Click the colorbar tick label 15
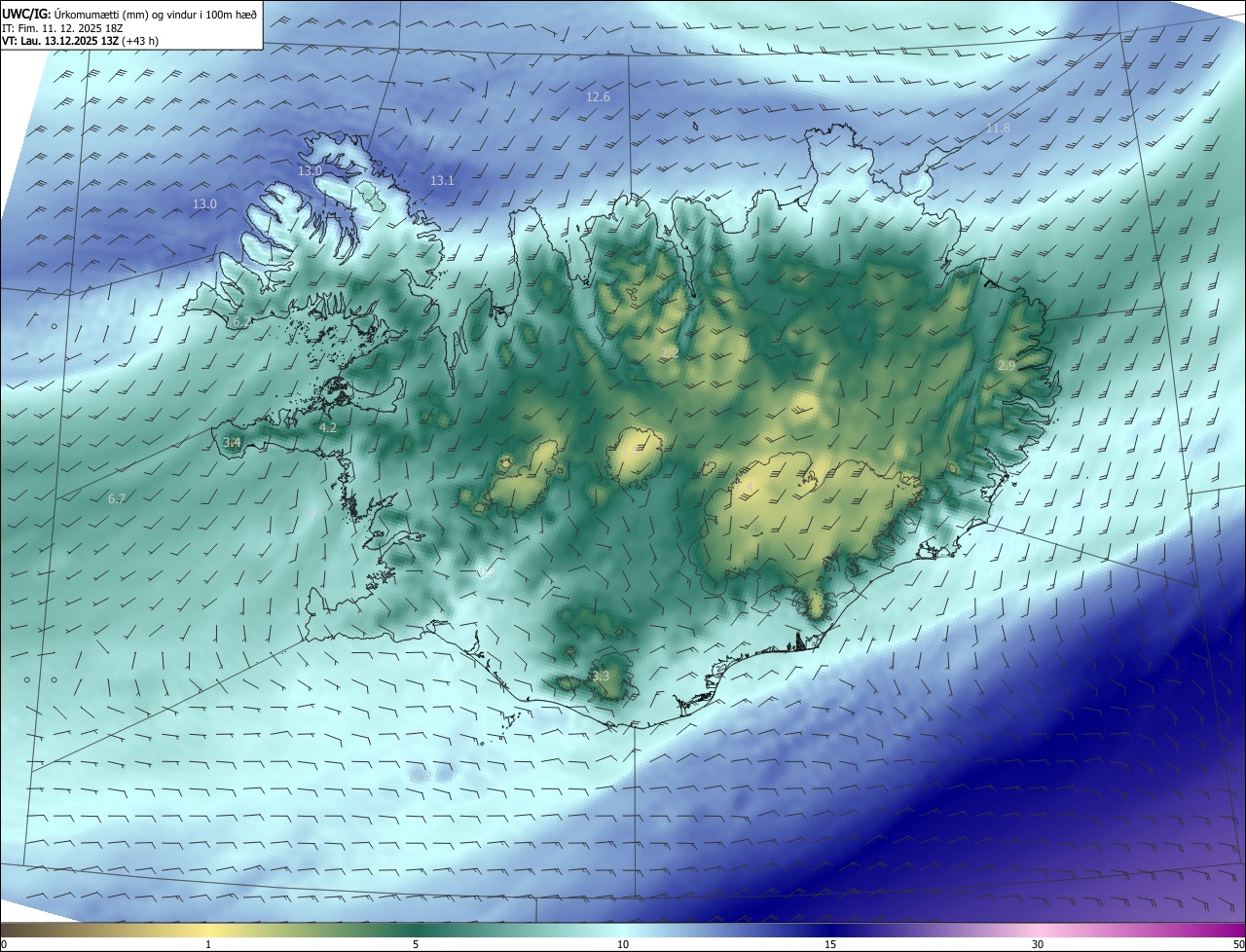 click(830, 944)
